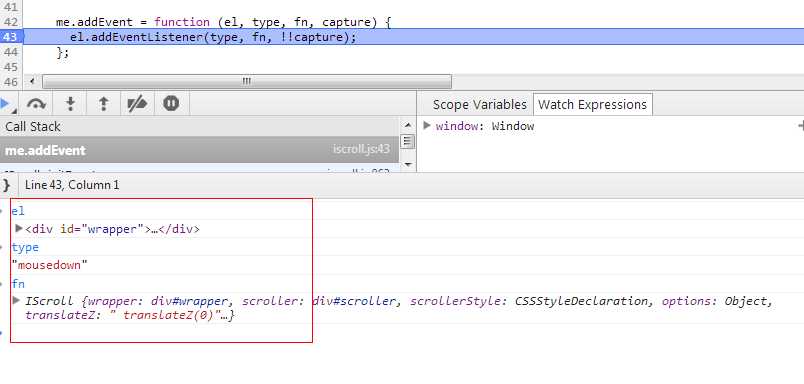Click line number 43 in the gutter

(10, 37)
